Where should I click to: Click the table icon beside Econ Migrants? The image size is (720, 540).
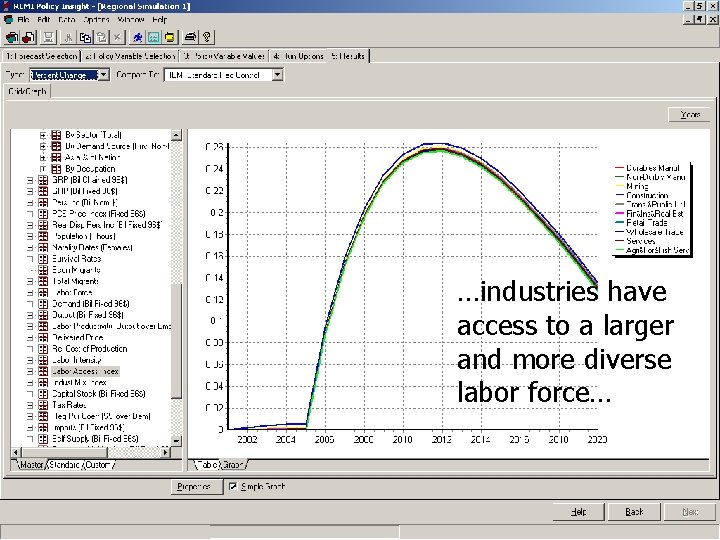43,270
